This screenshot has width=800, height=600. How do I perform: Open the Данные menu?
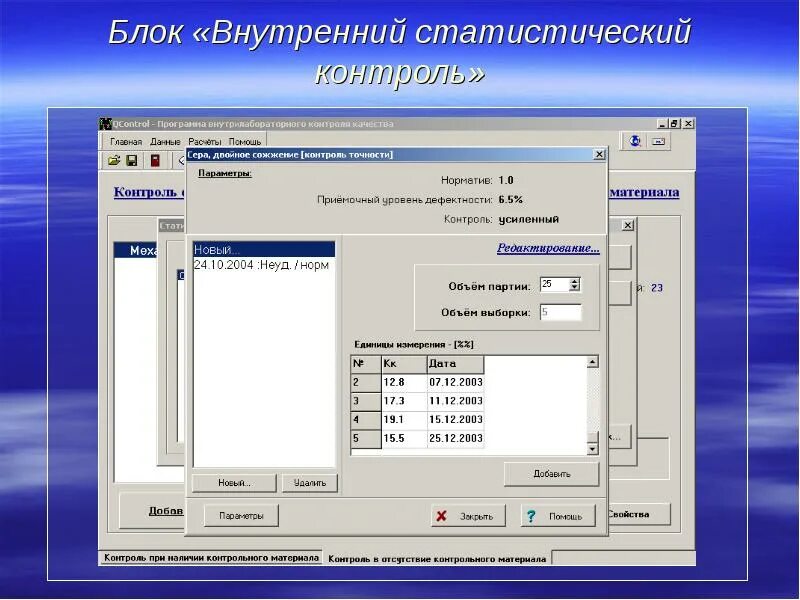(165, 142)
